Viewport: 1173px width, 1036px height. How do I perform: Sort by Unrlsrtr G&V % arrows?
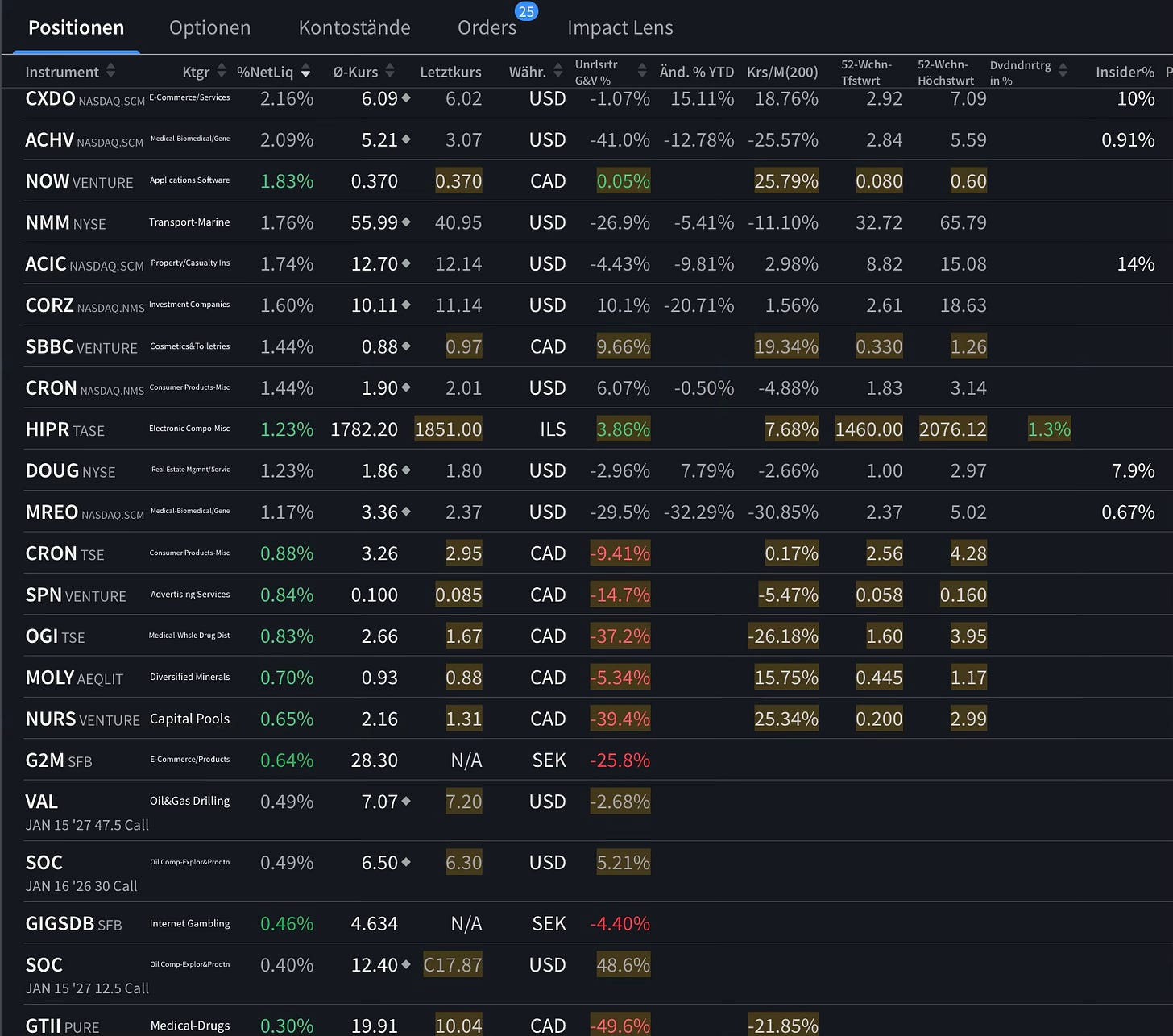642,71
